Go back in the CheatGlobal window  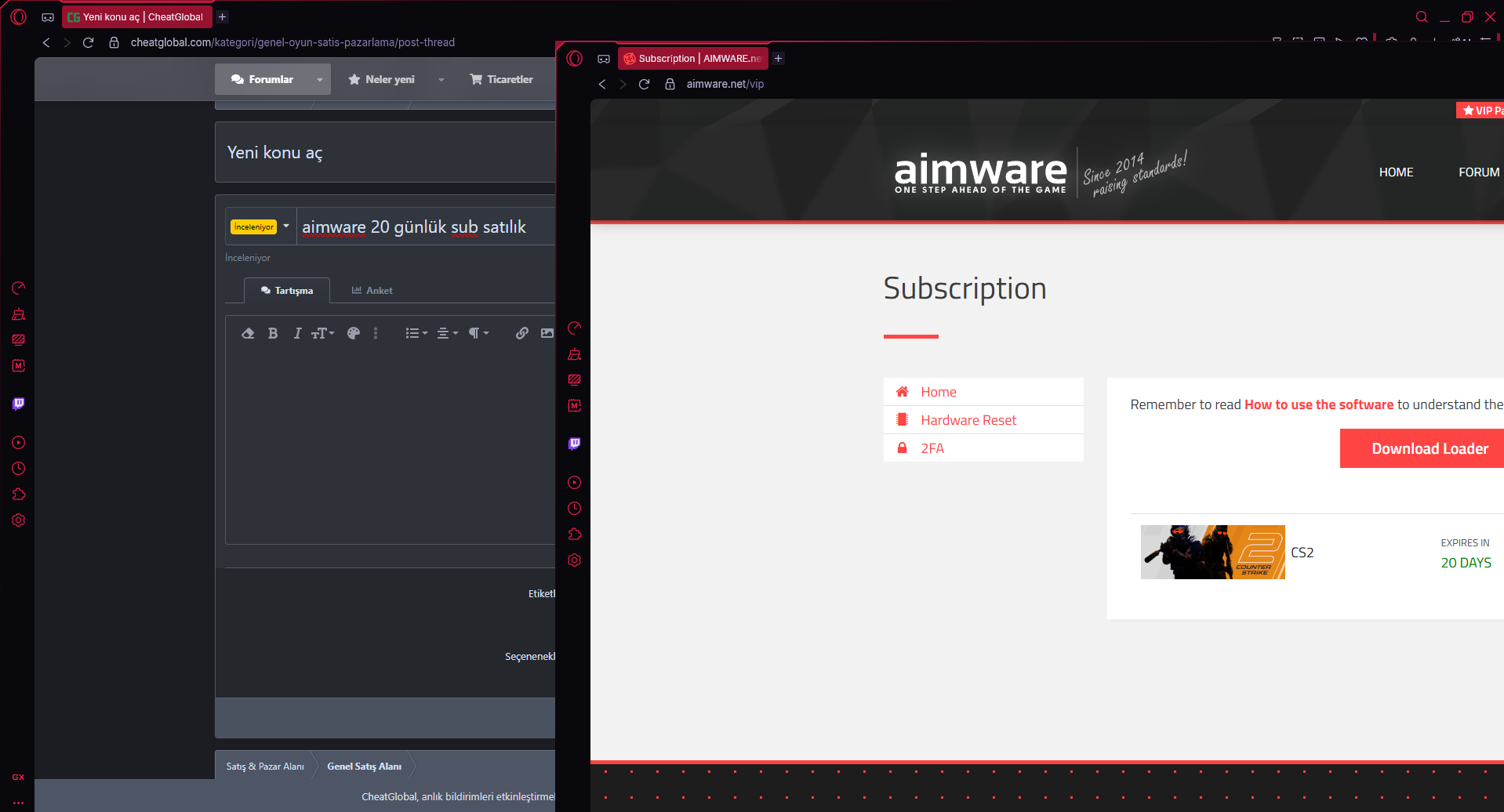coord(46,42)
